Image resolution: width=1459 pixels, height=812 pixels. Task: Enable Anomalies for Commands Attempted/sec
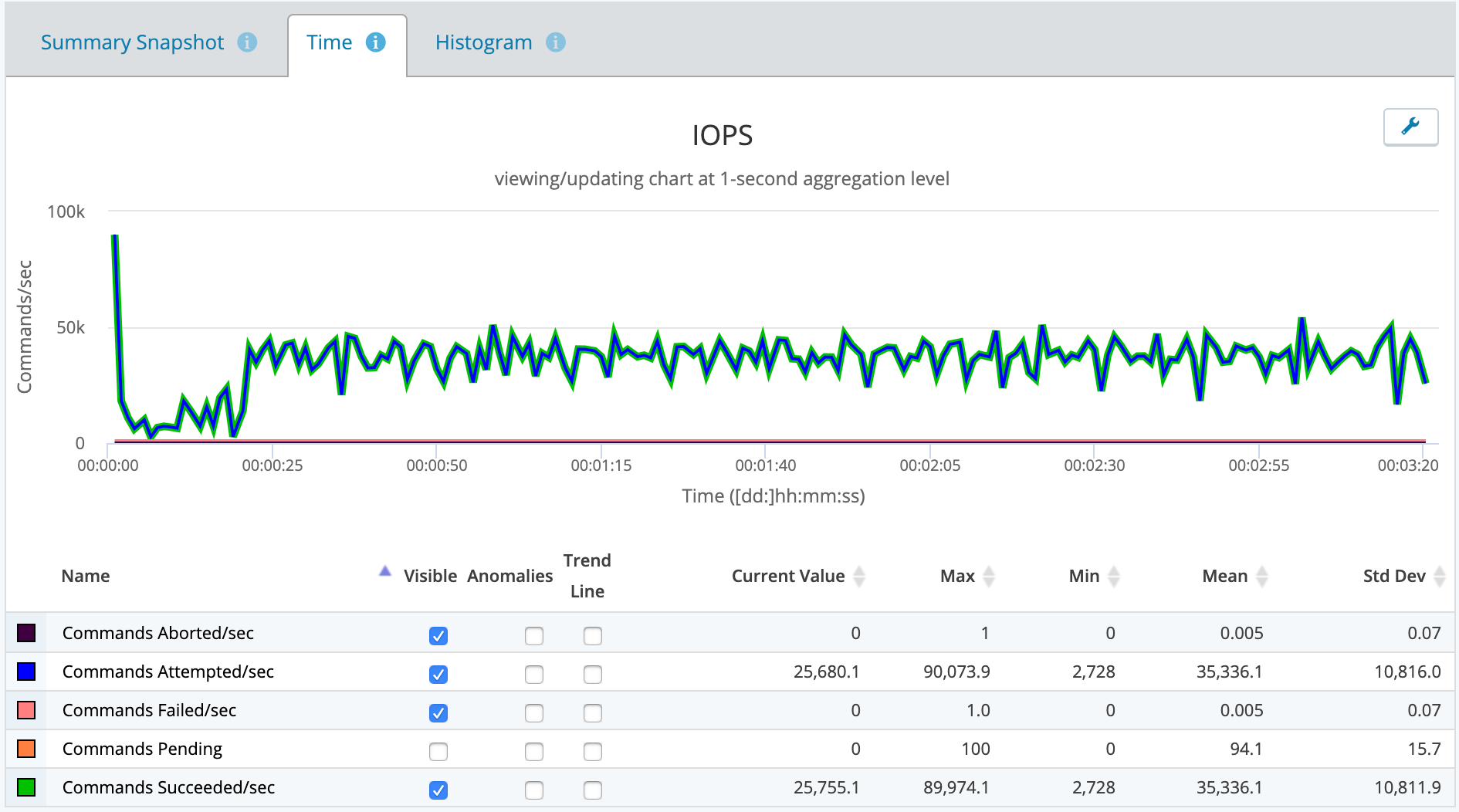pos(534,674)
